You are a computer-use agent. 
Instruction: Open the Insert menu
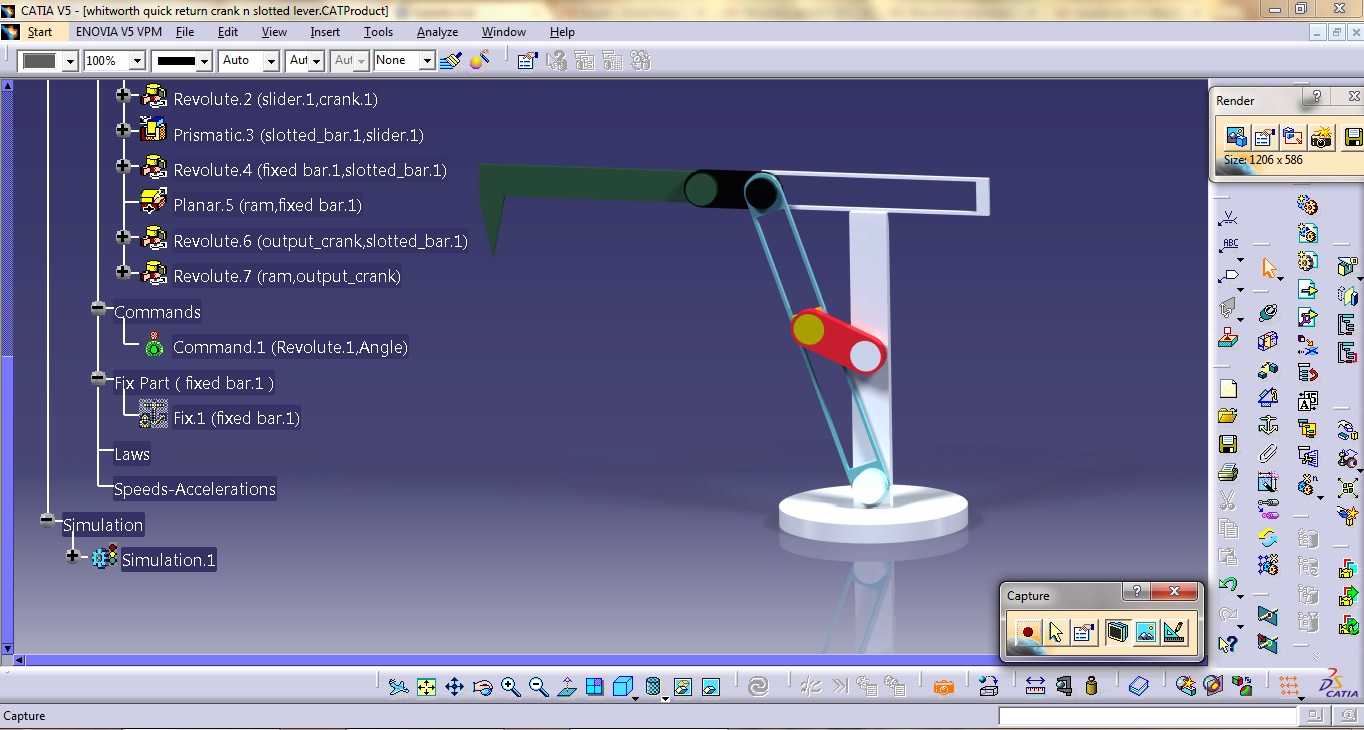(x=325, y=32)
